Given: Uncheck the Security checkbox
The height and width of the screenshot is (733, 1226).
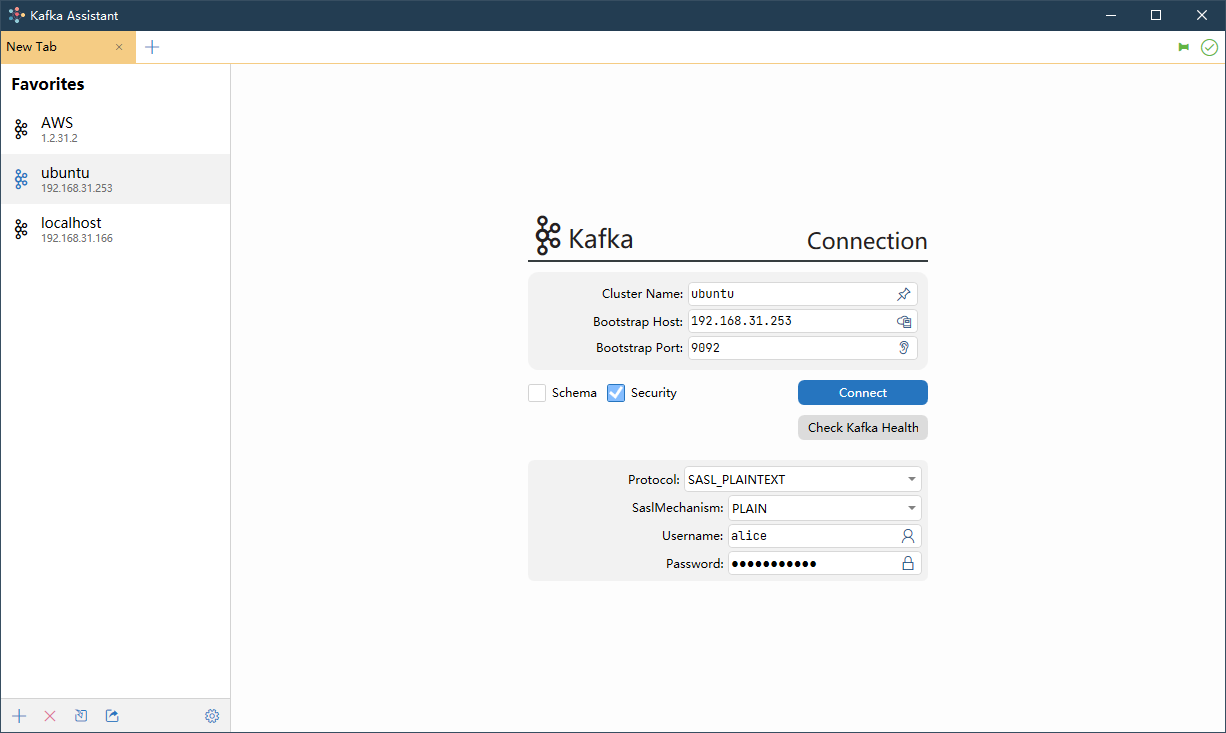Looking at the screenshot, I should 616,393.
